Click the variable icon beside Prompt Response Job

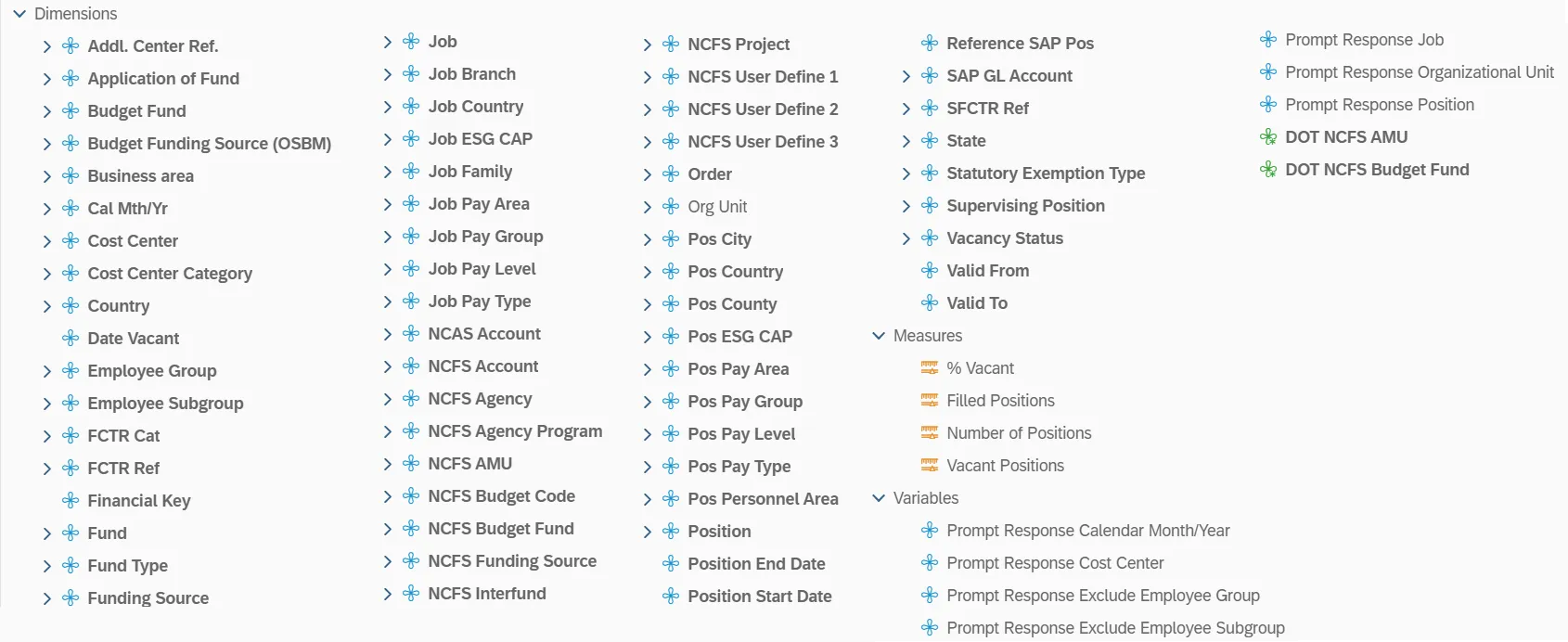[1268, 40]
